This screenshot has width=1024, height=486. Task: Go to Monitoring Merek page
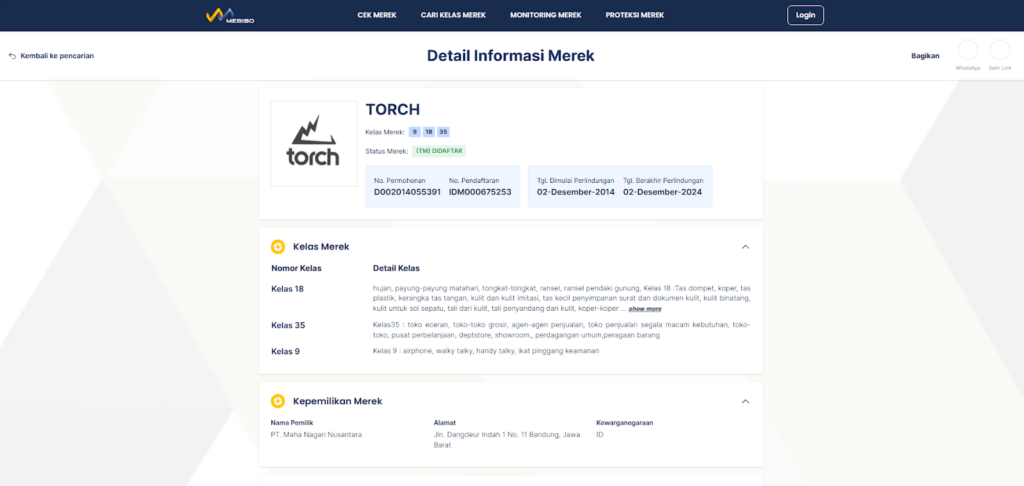pyautogui.click(x=545, y=15)
